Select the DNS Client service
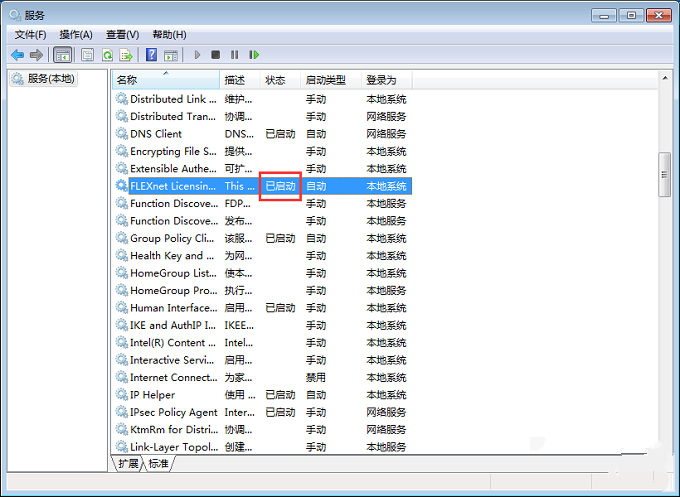Screen dimensions: 680x497 (262, 134)
